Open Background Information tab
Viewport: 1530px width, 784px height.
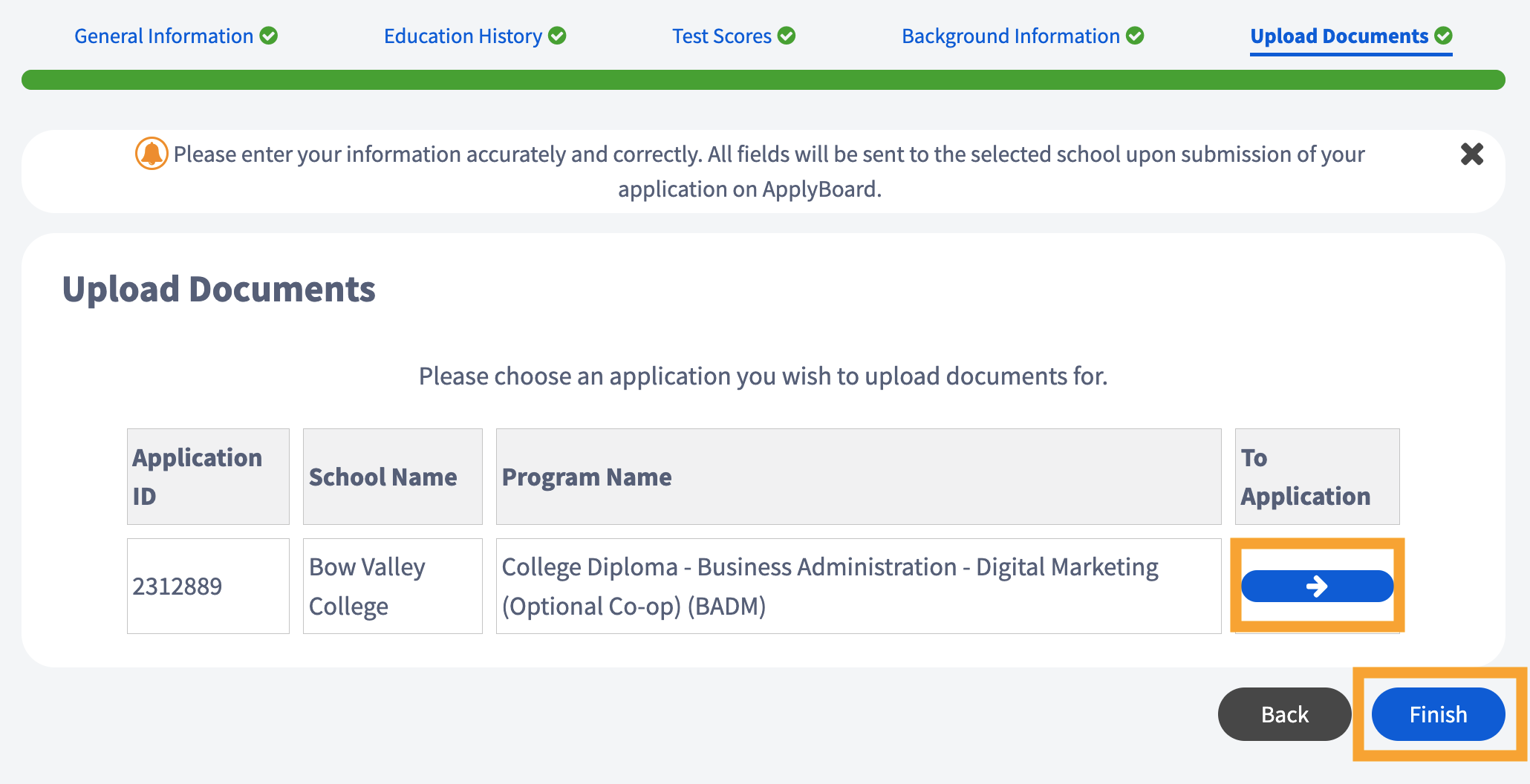pos(1023,36)
